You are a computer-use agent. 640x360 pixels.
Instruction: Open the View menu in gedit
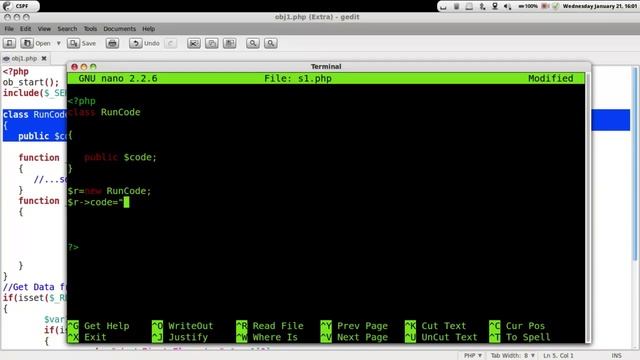44,29
